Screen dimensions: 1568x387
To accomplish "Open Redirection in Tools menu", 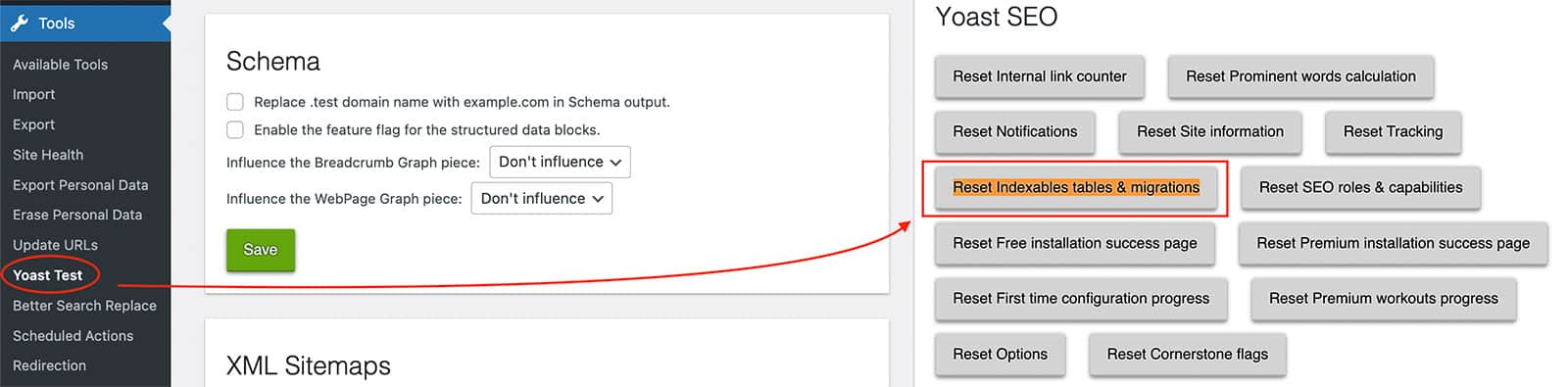I will tap(49, 365).
